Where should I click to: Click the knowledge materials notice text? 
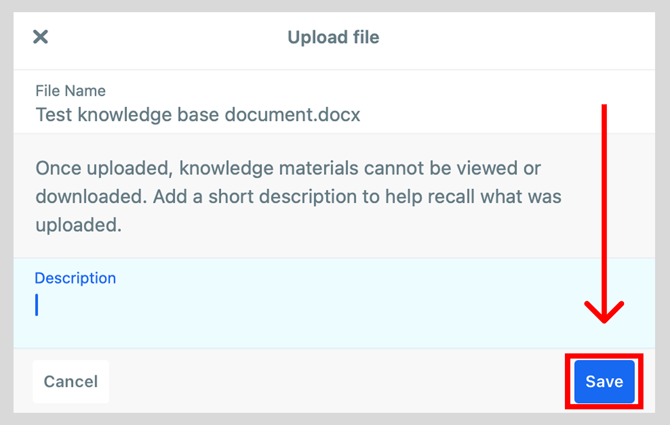(298, 196)
